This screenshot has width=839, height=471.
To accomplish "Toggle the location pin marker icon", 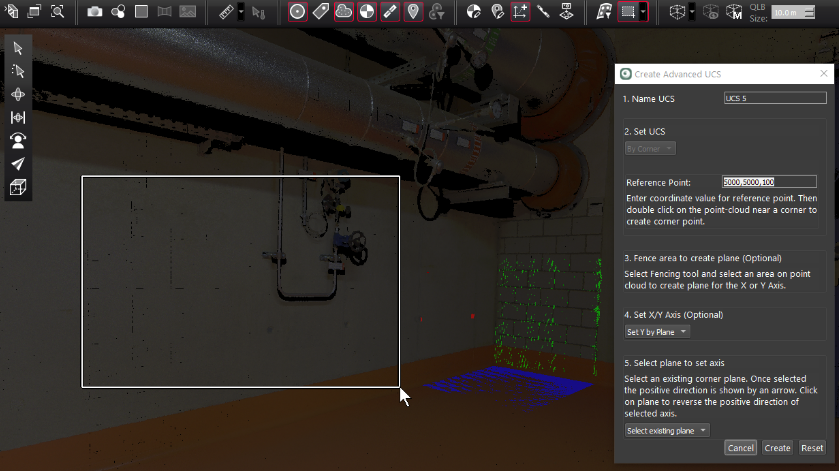I will click(x=413, y=12).
